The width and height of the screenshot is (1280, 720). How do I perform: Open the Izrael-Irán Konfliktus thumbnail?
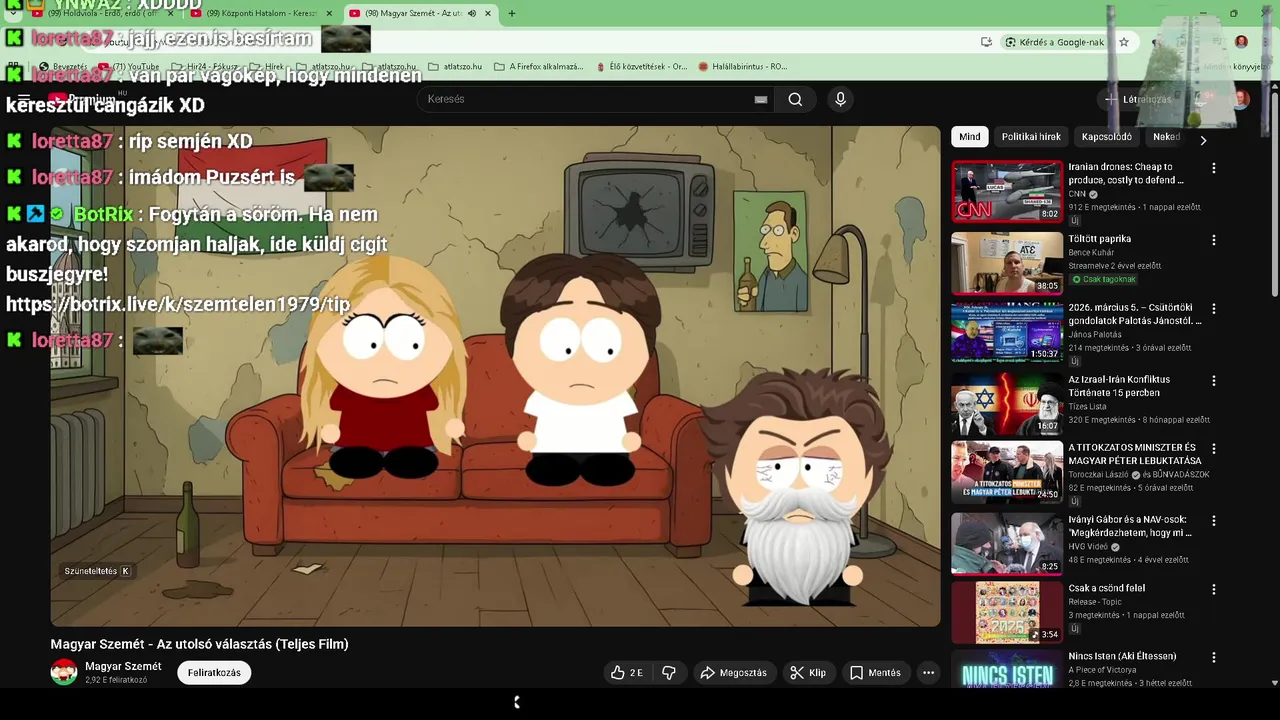pos(1007,403)
